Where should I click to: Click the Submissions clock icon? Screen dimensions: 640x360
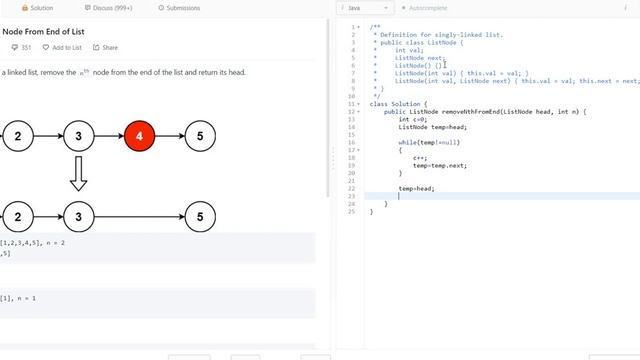pos(161,8)
